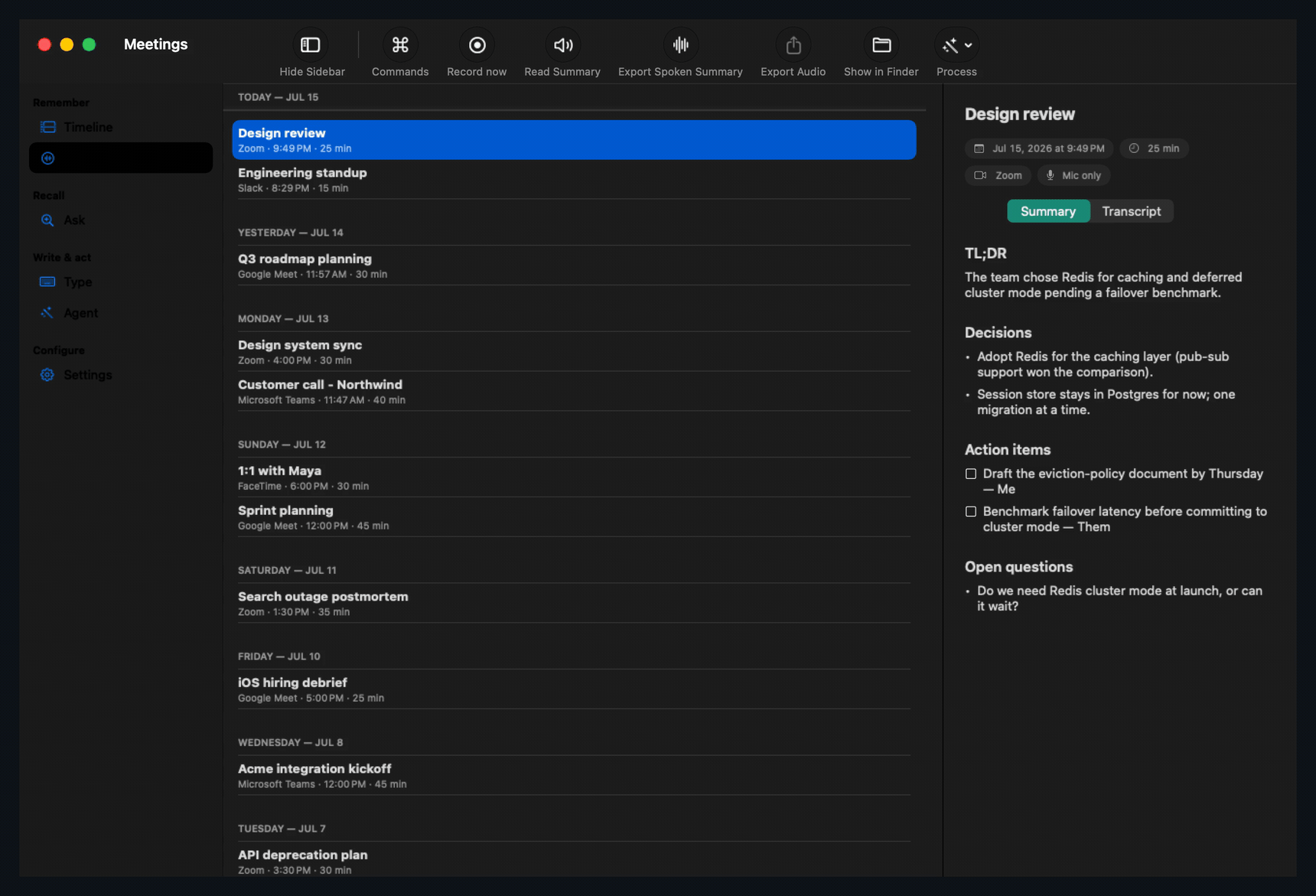This screenshot has width=1316, height=896.
Task: Click the TL;DR heading
Action: (985, 253)
